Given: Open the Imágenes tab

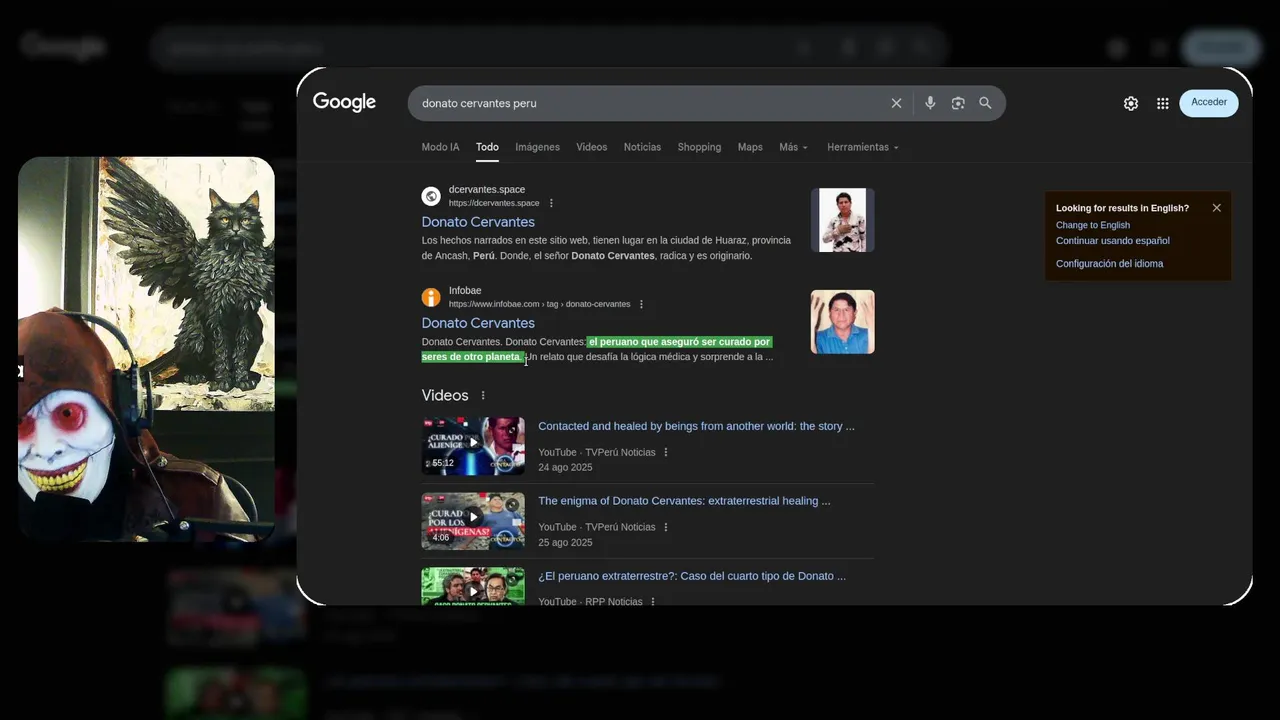Looking at the screenshot, I should [x=537, y=147].
